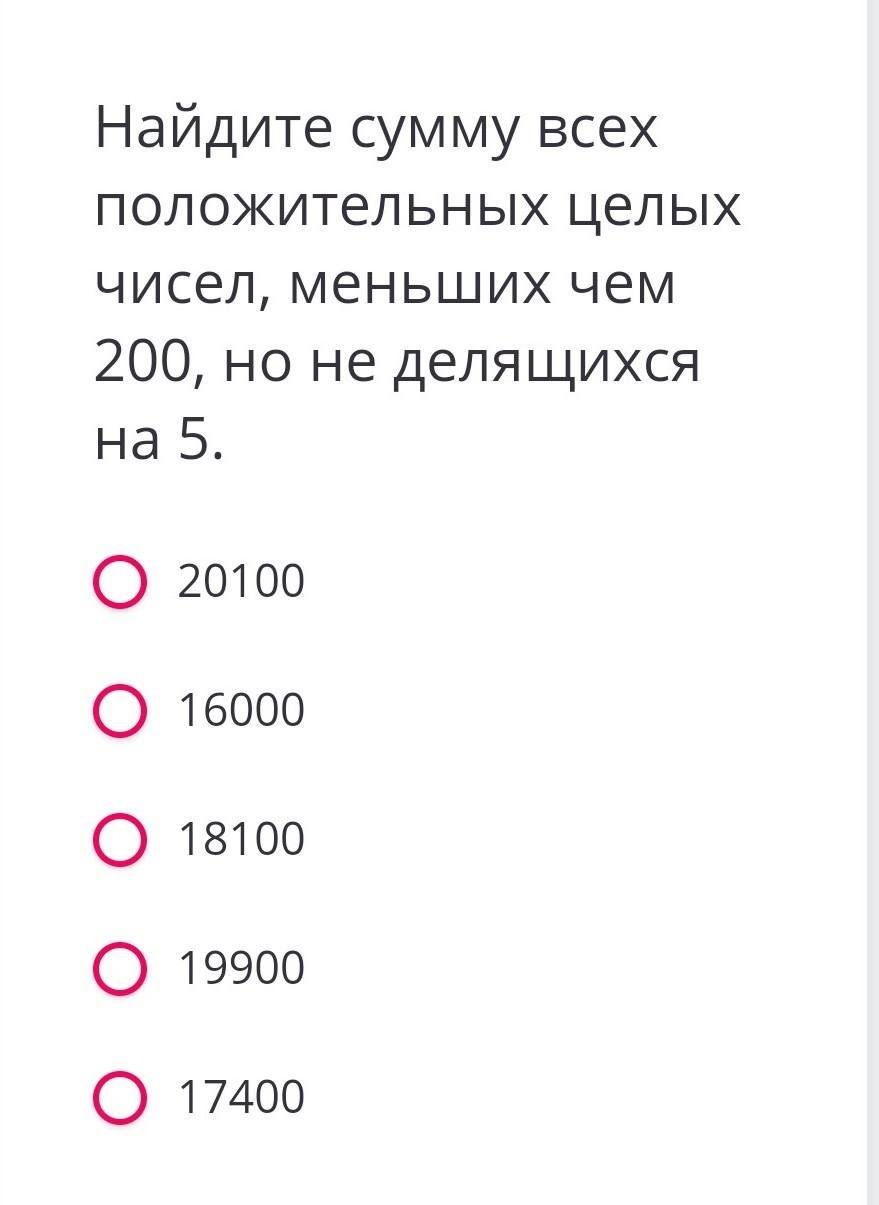Click 'на 5.' at the question's end
The image size is (879, 1205).
(158, 440)
